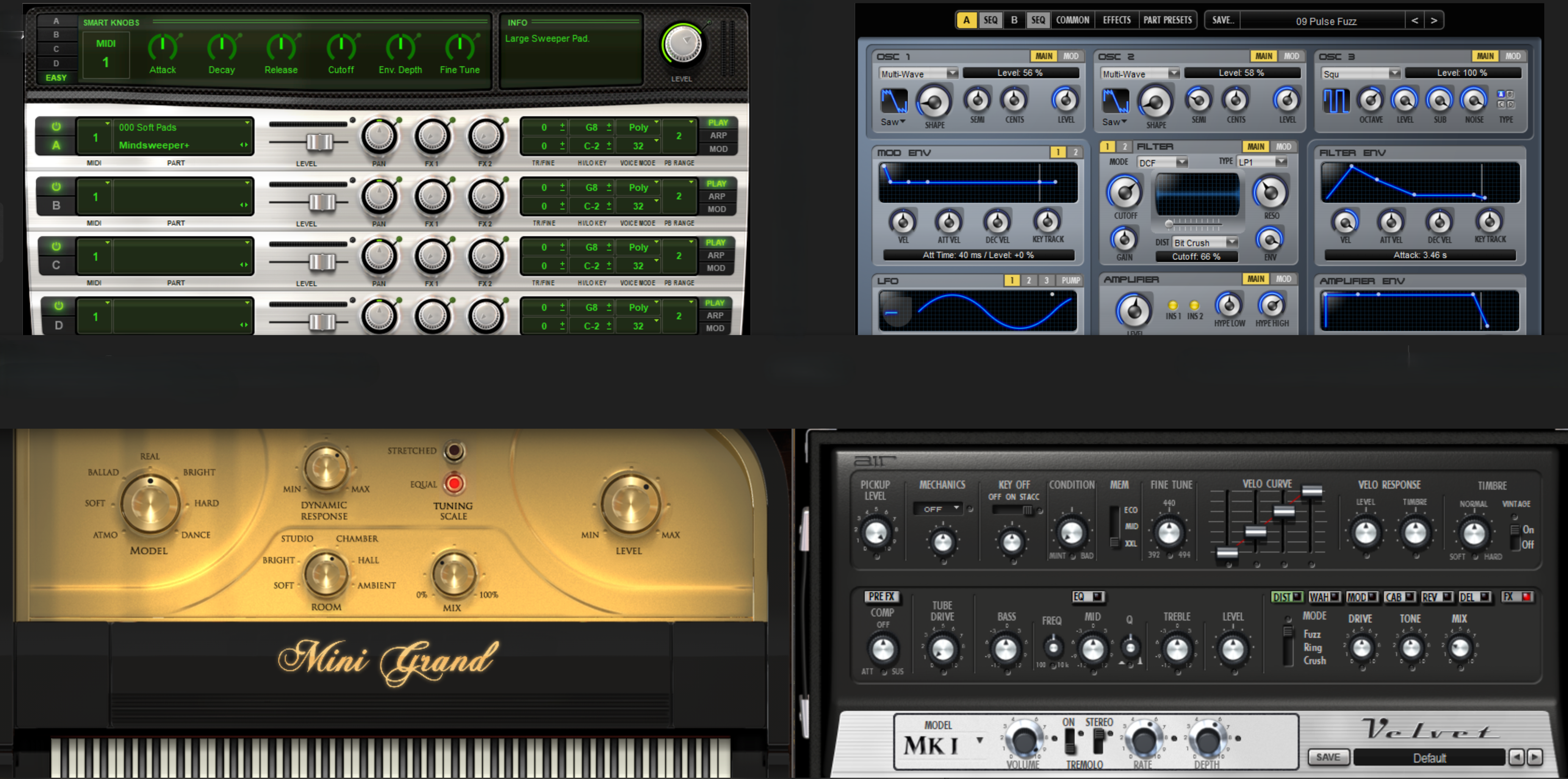Image resolution: width=1568 pixels, height=779 pixels.
Task: Toggle power button for part B
Action: pyautogui.click(x=56, y=186)
